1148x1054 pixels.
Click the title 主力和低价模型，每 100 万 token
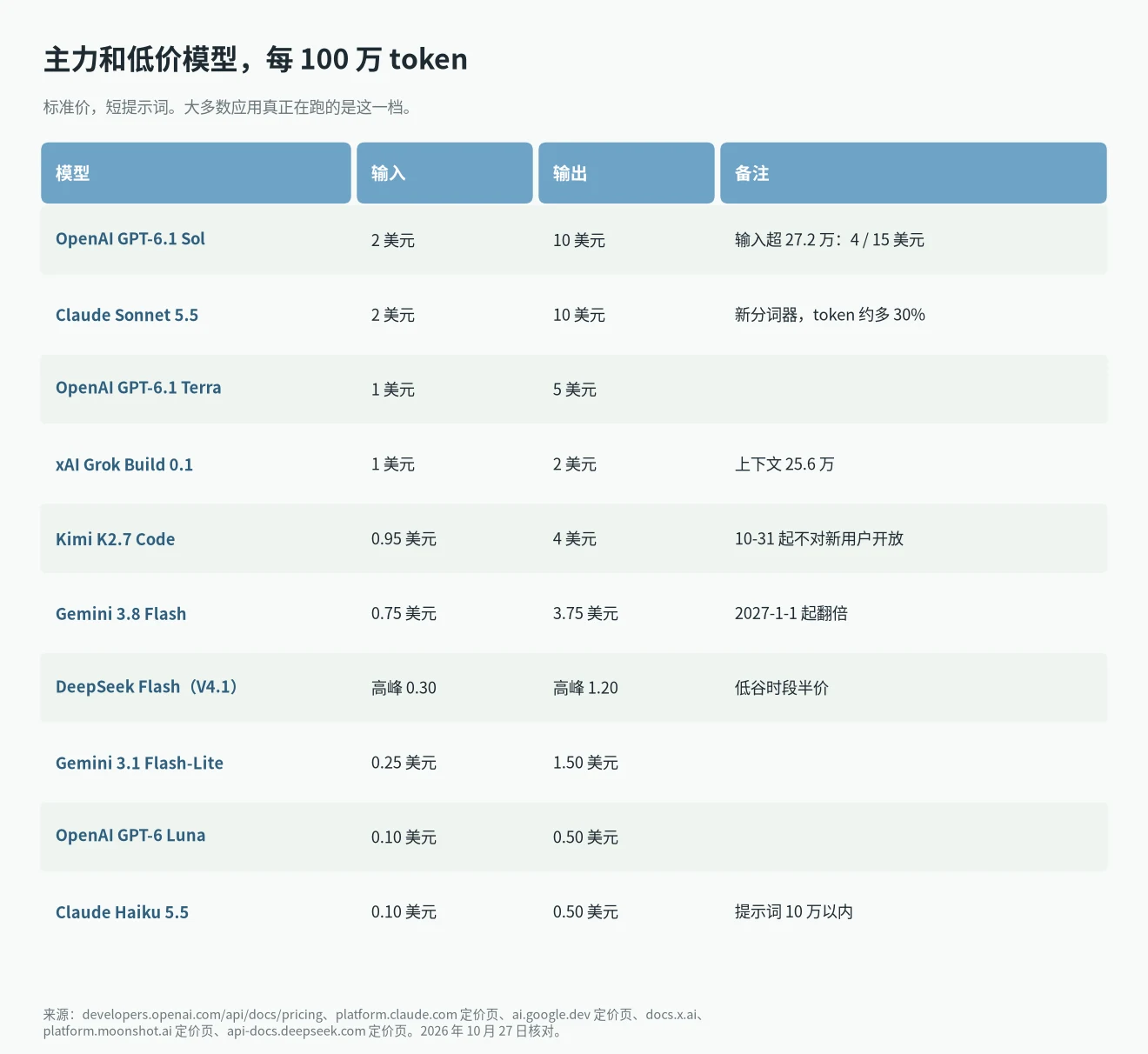click(x=256, y=59)
